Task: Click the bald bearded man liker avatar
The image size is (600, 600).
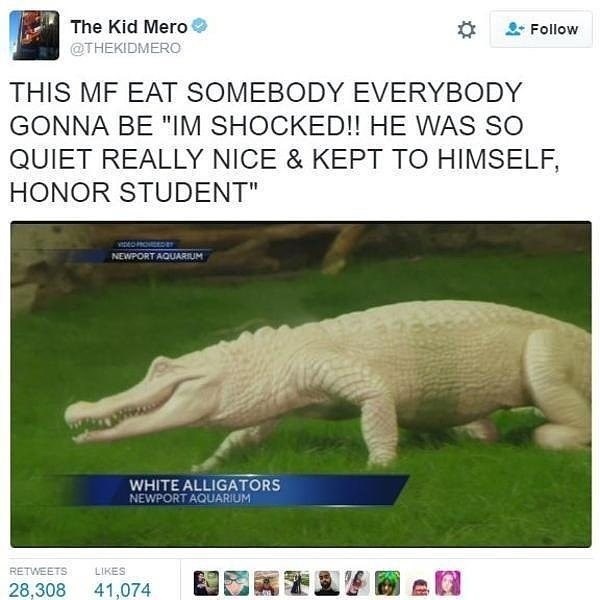Action: [327, 583]
